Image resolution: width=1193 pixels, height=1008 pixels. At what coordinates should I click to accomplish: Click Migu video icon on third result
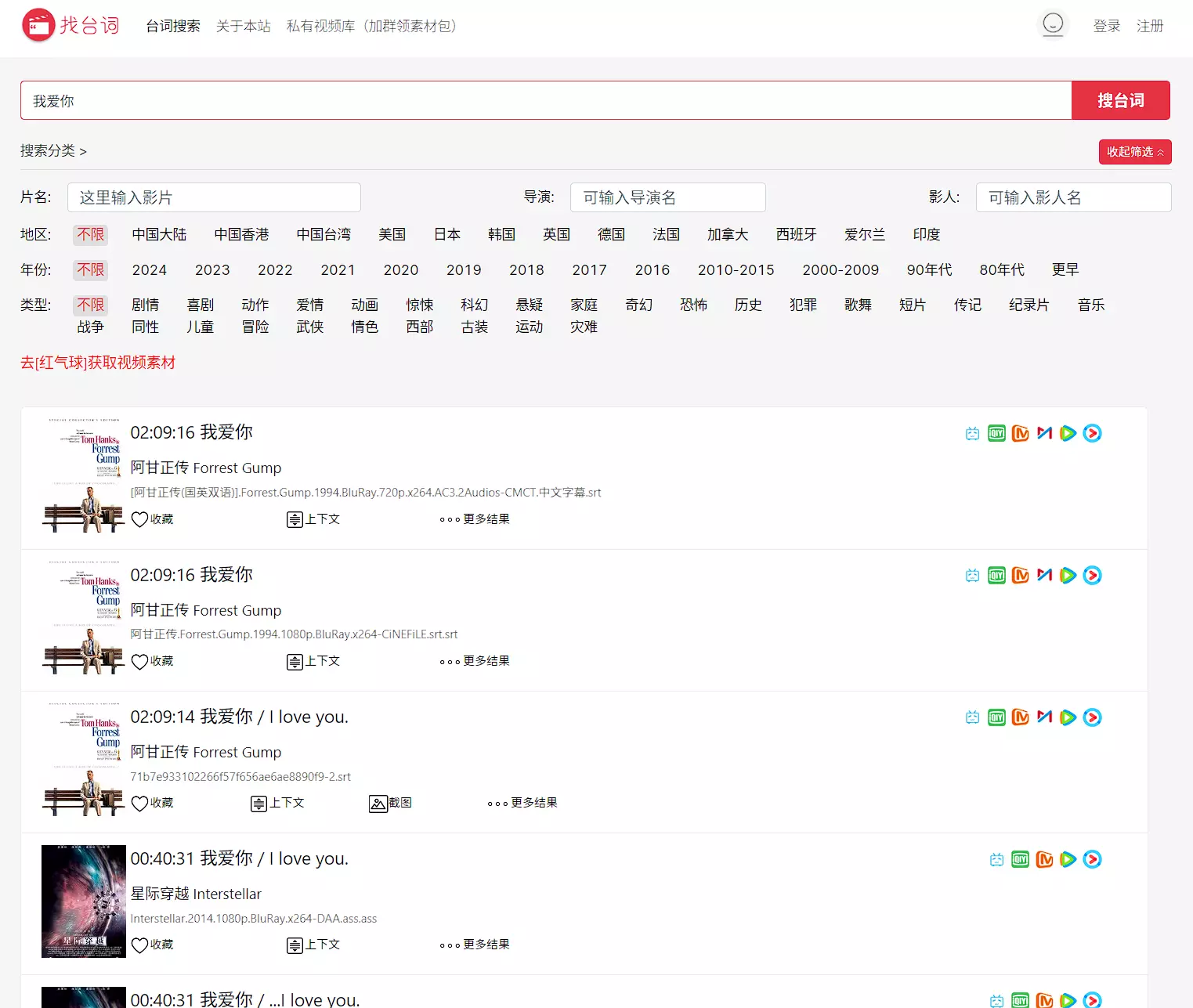click(x=1044, y=717)
